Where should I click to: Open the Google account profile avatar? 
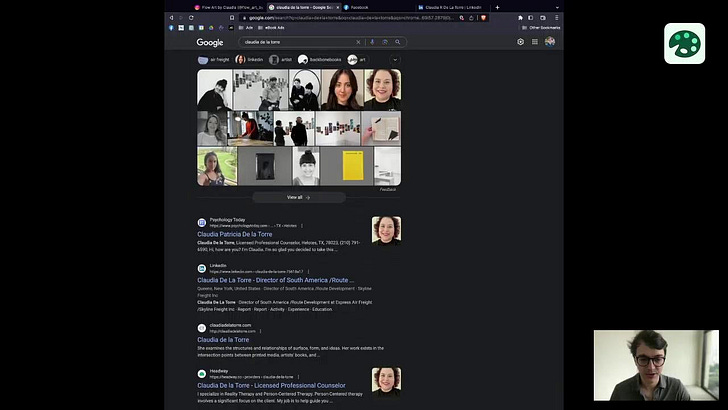click(550, 42)
